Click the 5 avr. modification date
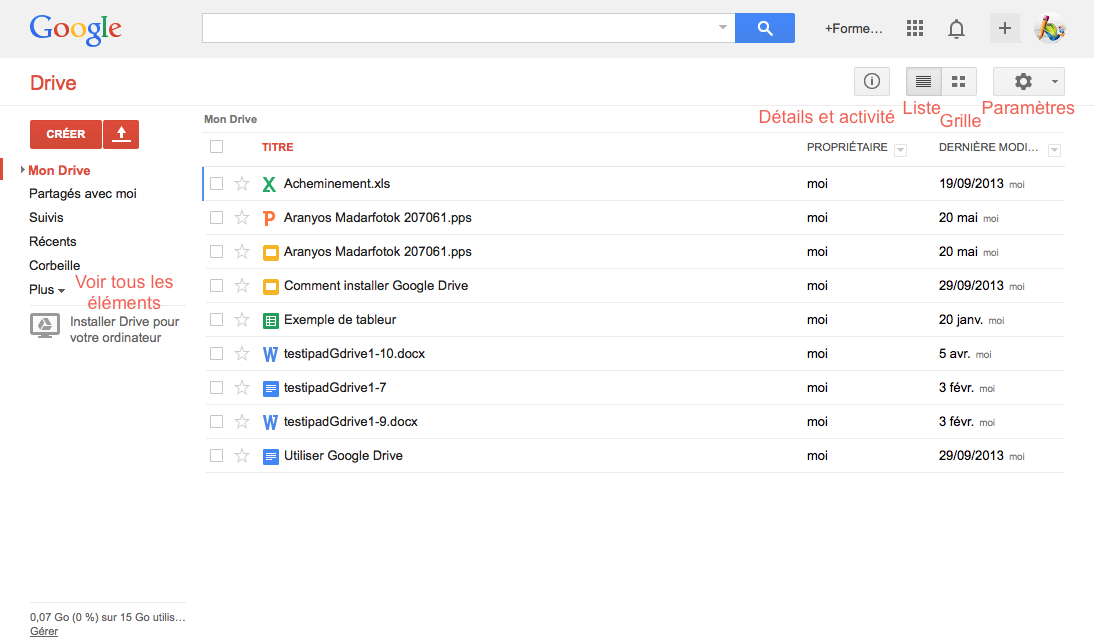1094x641 pixels. point(954,354)
